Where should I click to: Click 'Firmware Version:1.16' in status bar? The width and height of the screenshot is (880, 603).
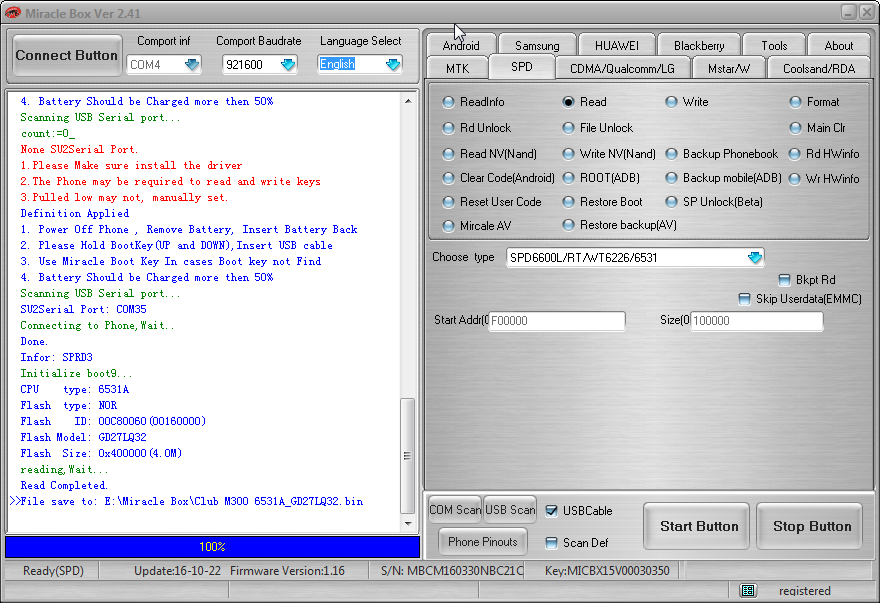point(287,571)
